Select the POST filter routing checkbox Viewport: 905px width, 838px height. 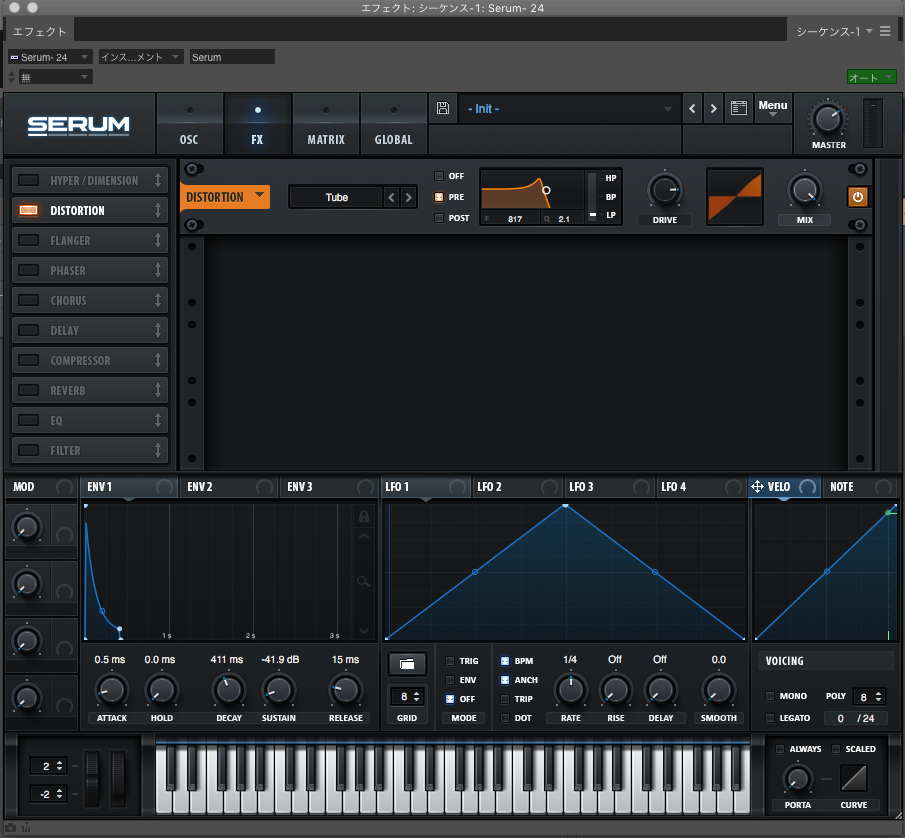pos(439,218)
